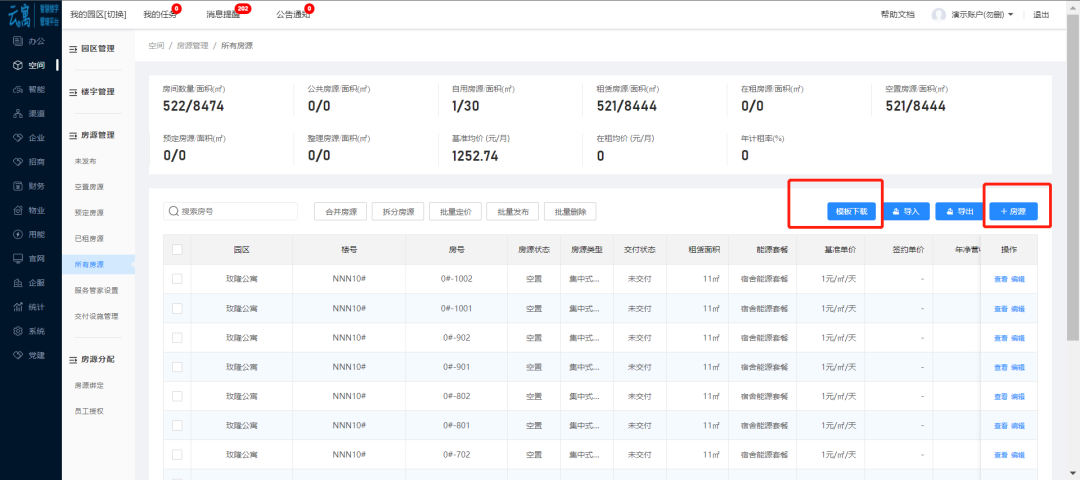Open the 智能 sidebar module
Viewport: 1080px width, 480px height.
pos(30,90)
